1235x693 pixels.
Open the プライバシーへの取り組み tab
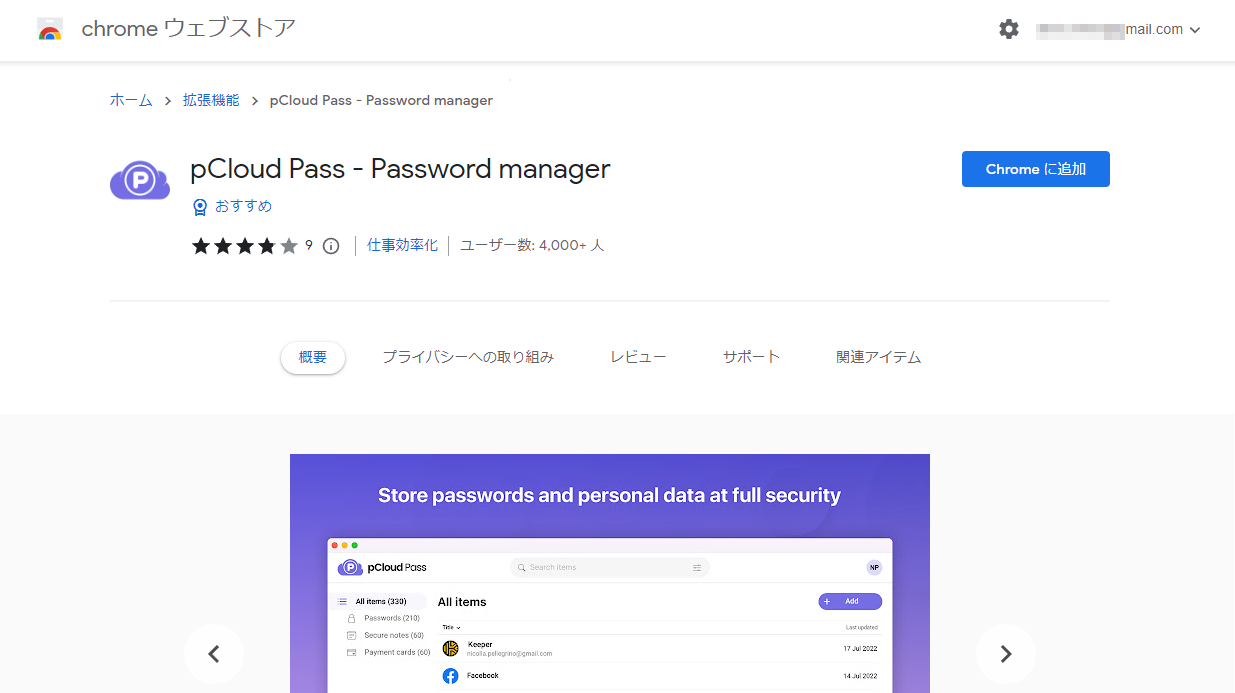pyautogui.click(x=468, y=357)
